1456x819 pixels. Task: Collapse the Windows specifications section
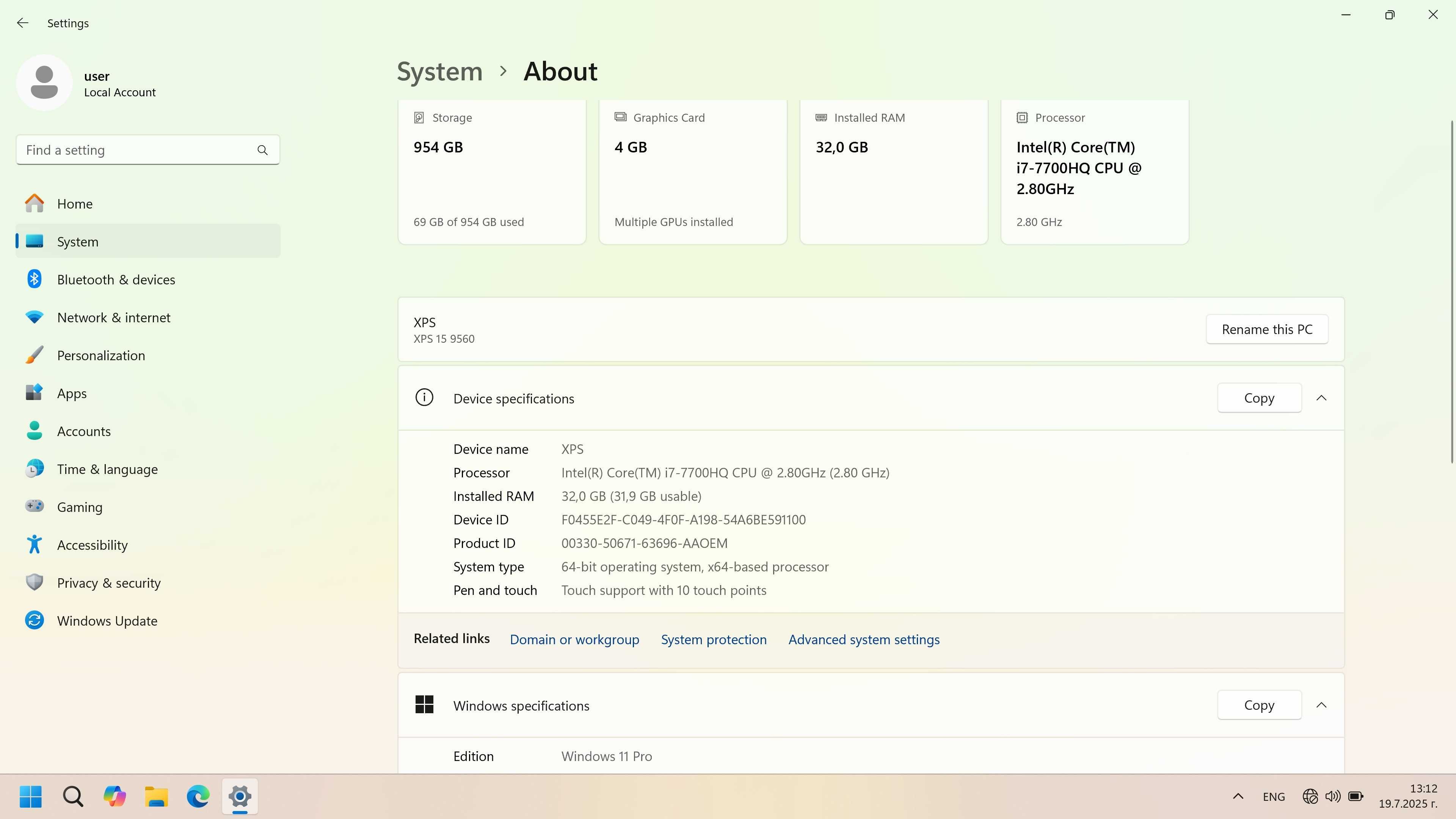coord(1321,705)
